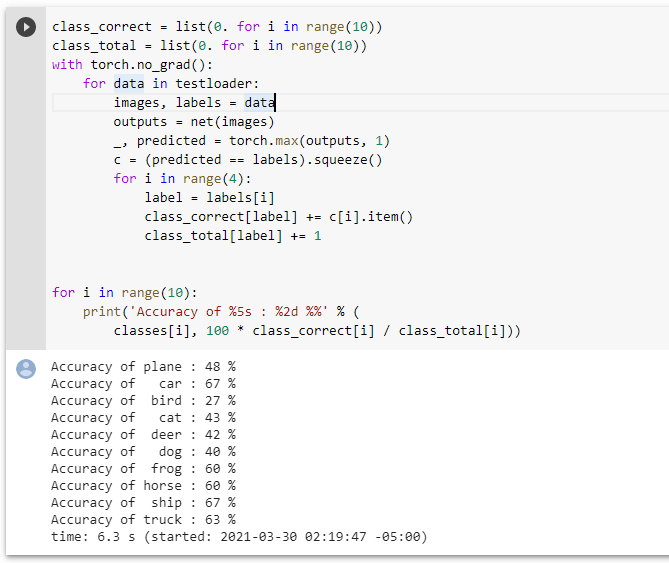Click output 'Accuracy of bird : 27 %'
Image resolution: width=669 pixels, height=563 pixels.
point(143,401)
